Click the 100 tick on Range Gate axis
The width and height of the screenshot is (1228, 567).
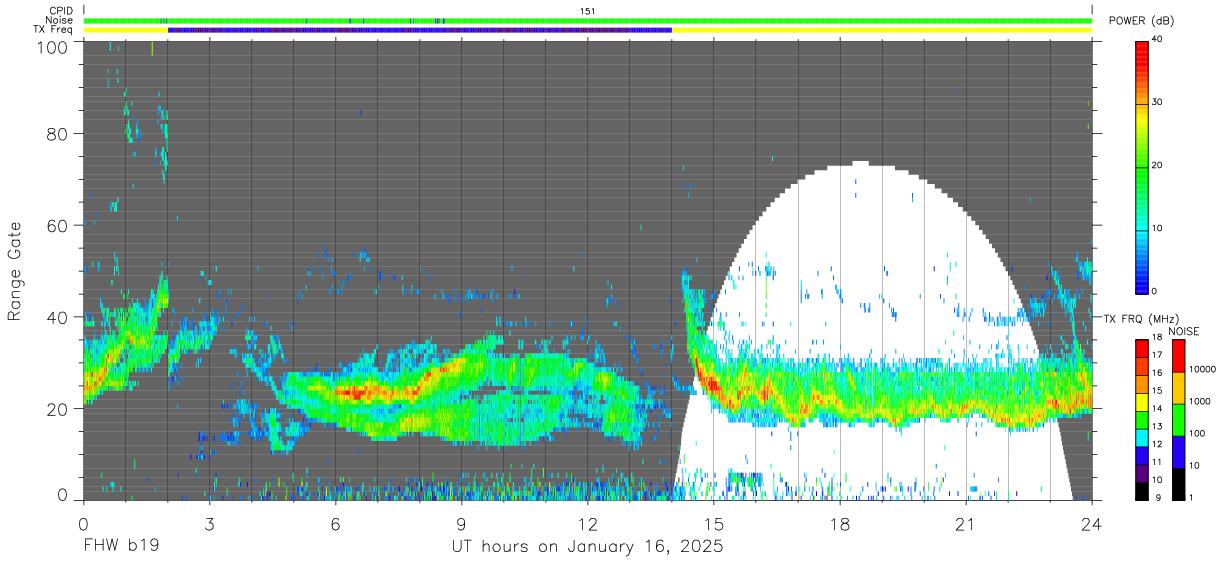tap(54, 47)
